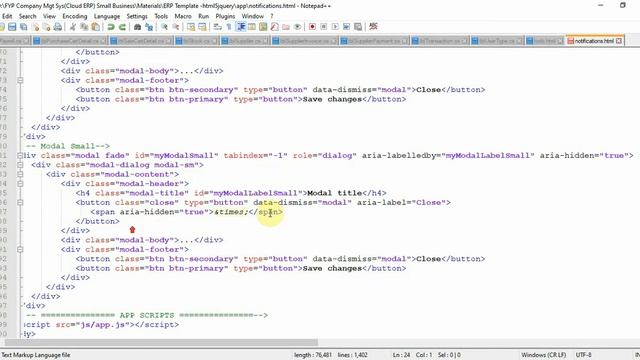Screen dimensions: 640x360
Task: Click the 'APP SCRIPTS' comment line
Action: 147,315
